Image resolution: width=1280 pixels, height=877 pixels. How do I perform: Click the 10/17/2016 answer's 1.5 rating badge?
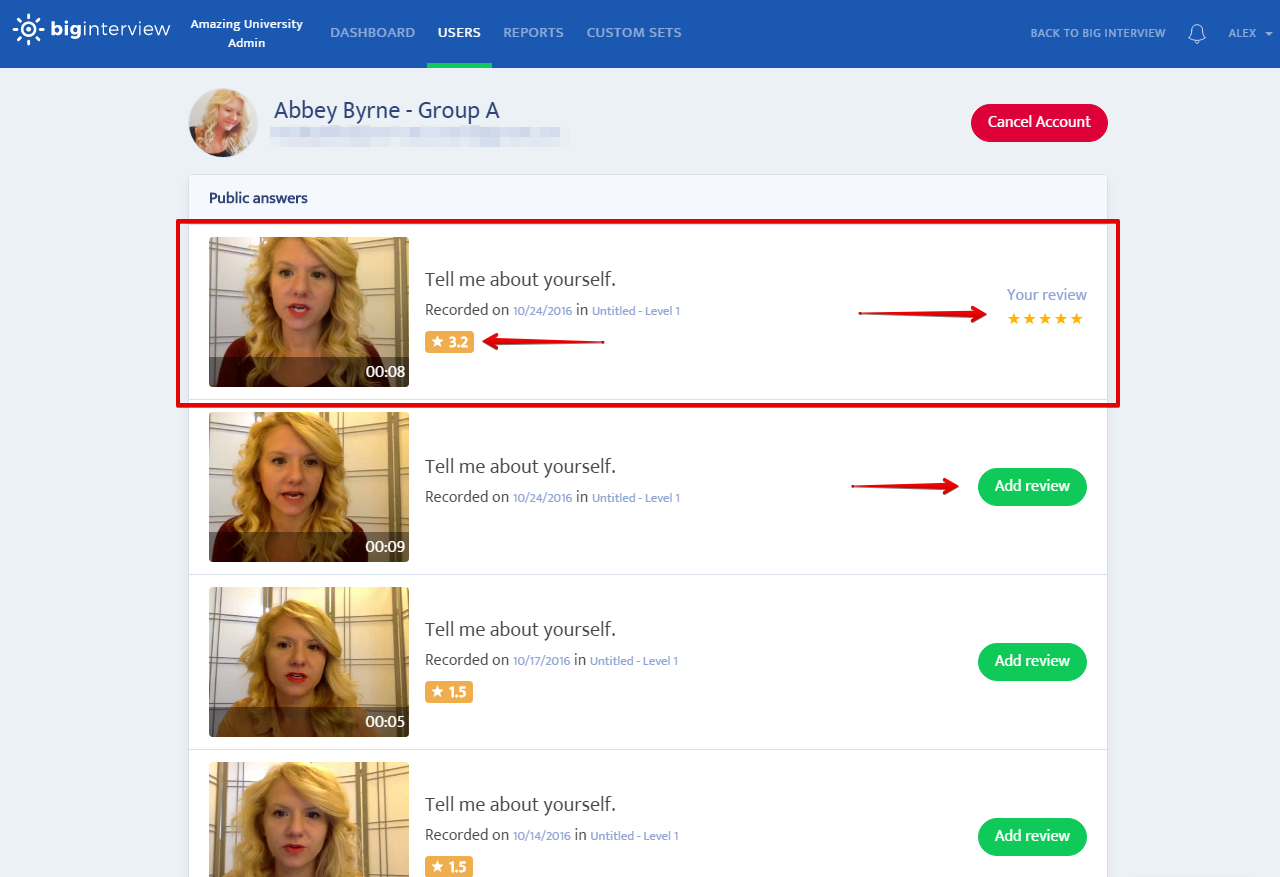click(x=449, y=692)
